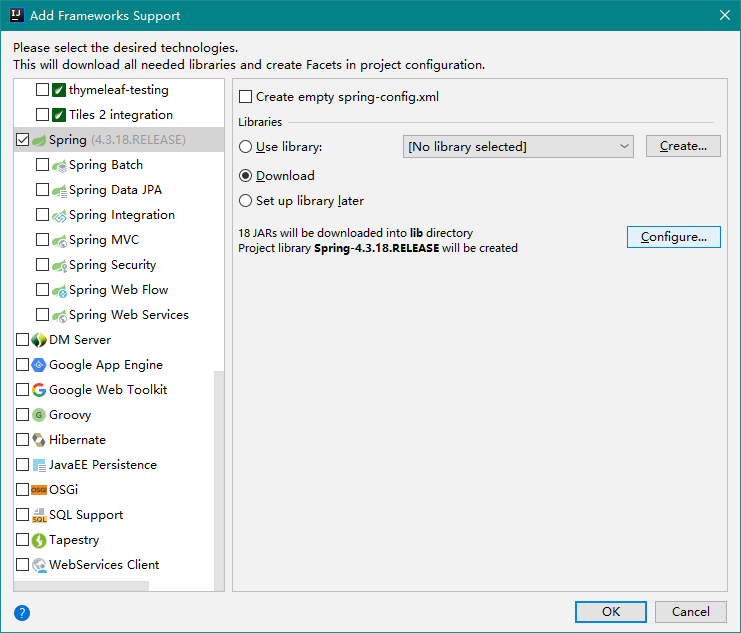This screenshot has height=633, width=741.
Task: Click the Hibernate framework icon
Action: click(x=40, y=440)
